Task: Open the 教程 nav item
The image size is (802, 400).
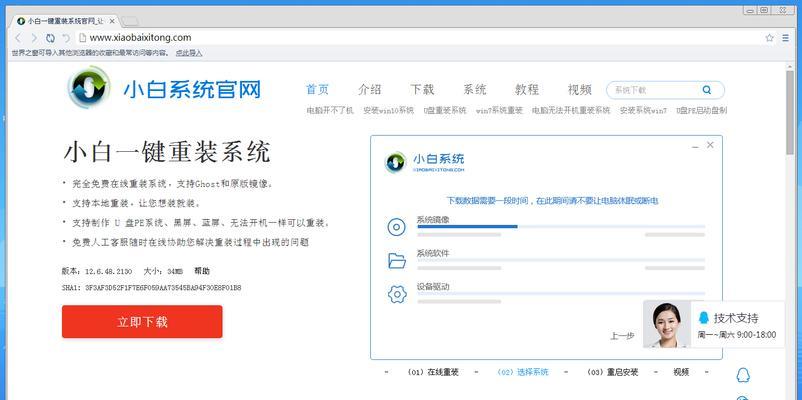Action: pos(527,90)
